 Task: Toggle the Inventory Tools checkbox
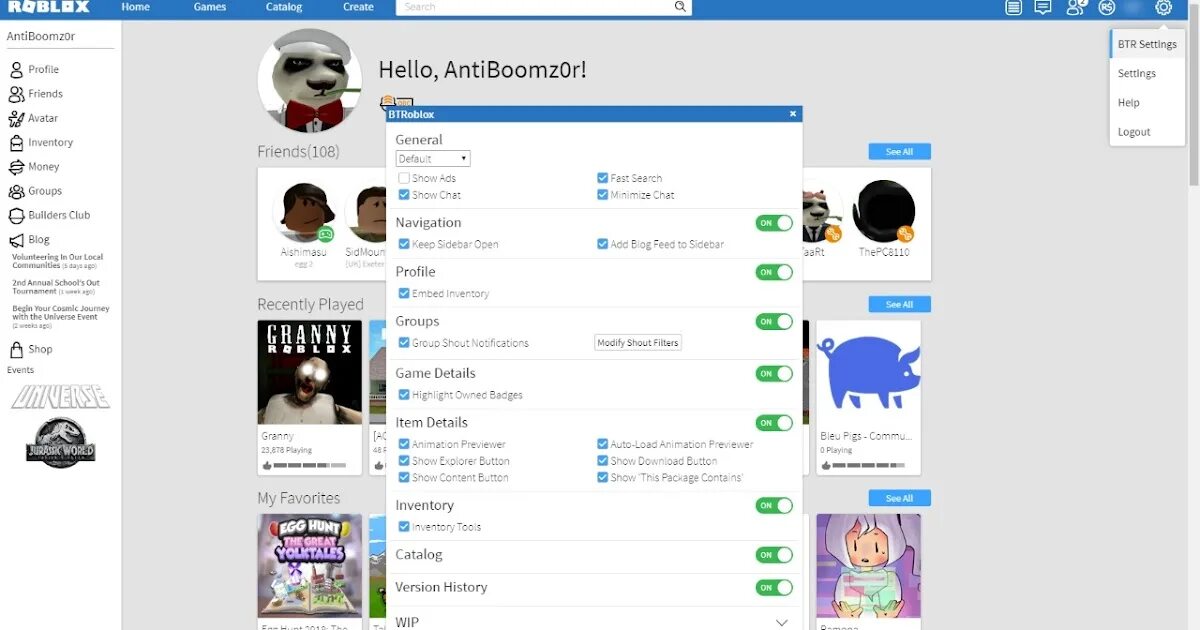pyautogui.click(x=404, y=527)
